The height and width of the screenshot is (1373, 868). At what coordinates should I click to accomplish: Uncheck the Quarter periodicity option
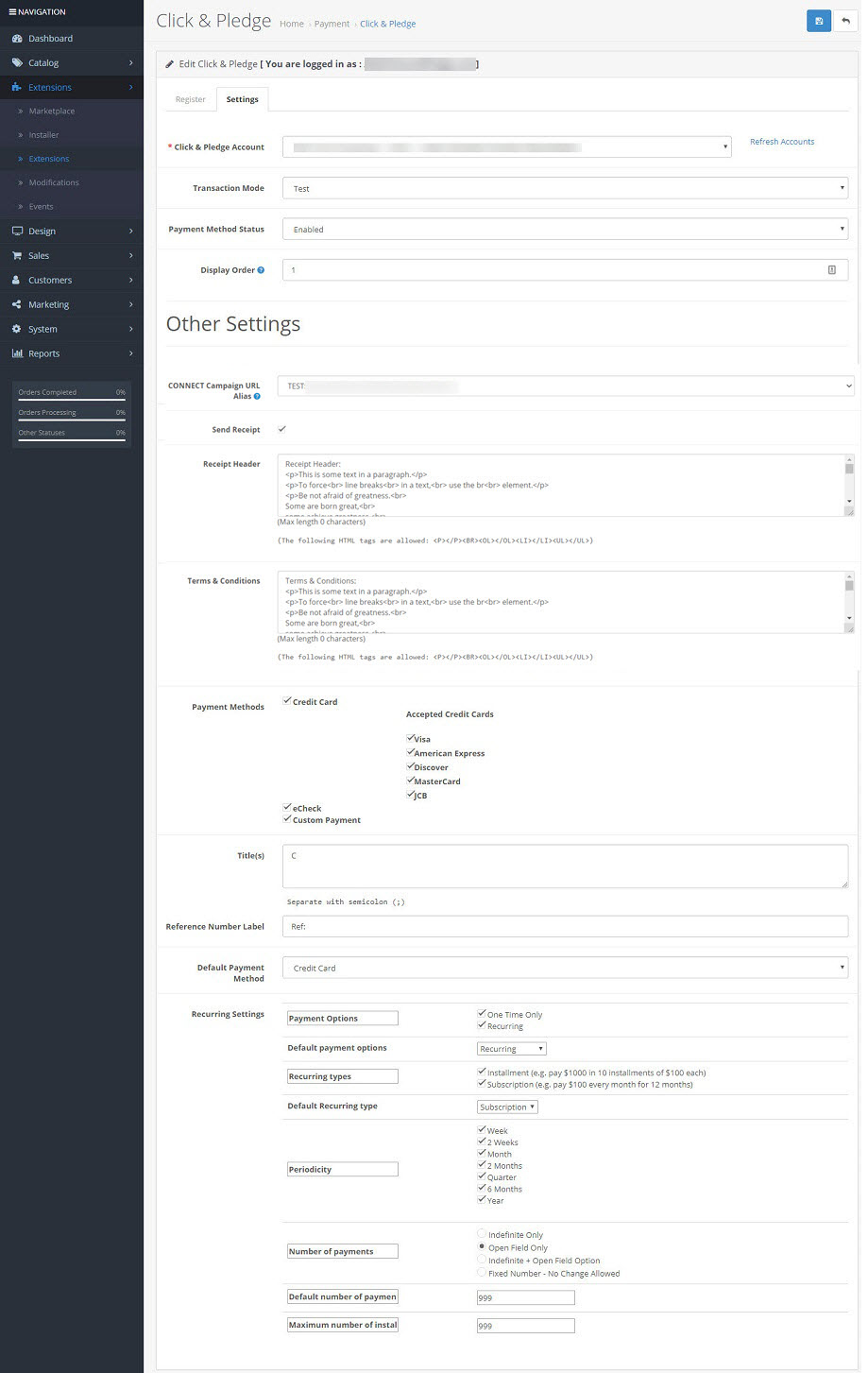point(482,1176)
